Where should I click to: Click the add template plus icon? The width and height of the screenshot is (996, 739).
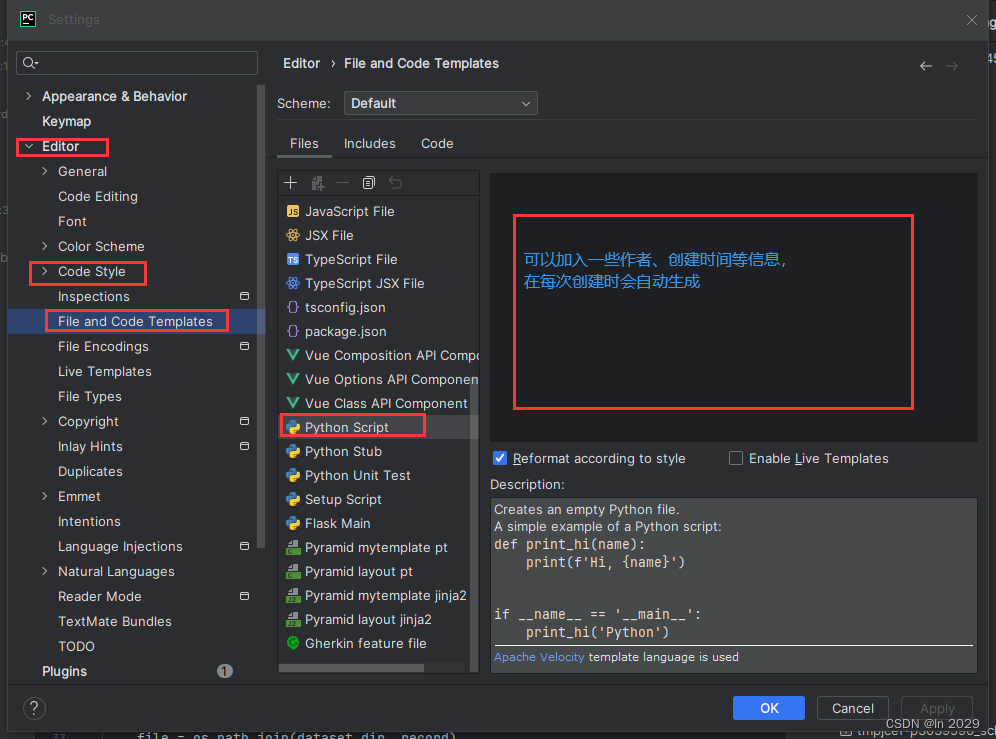(x=290, y=183)
